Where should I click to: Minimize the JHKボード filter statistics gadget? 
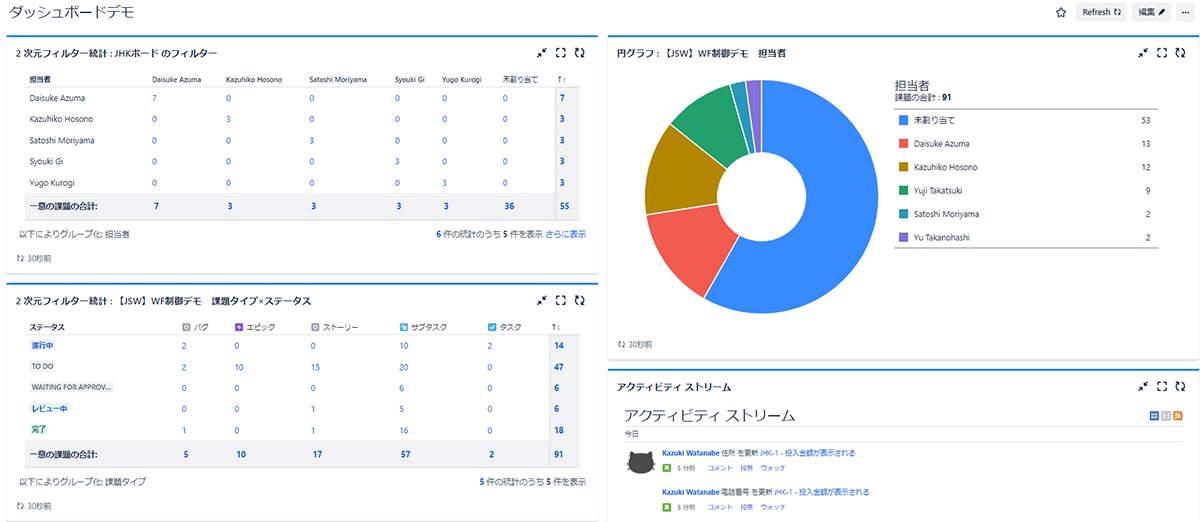[541, 53]
